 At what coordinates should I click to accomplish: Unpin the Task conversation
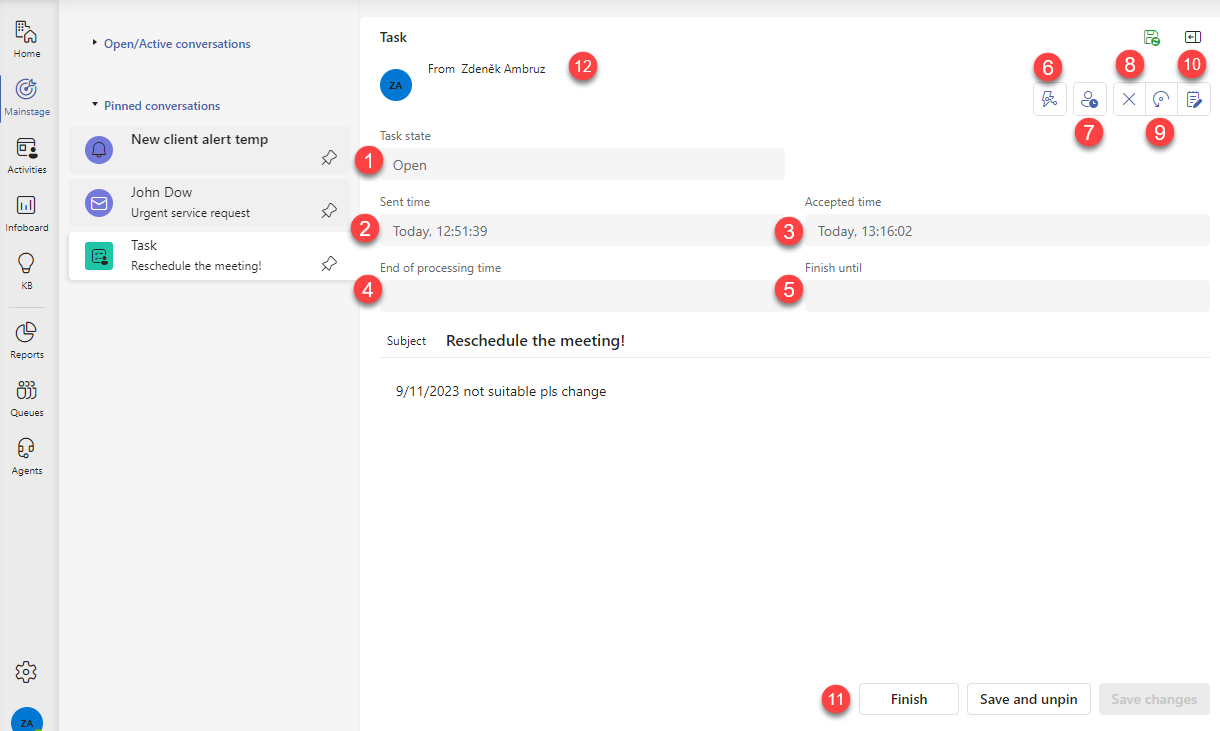tap(328, 263)
